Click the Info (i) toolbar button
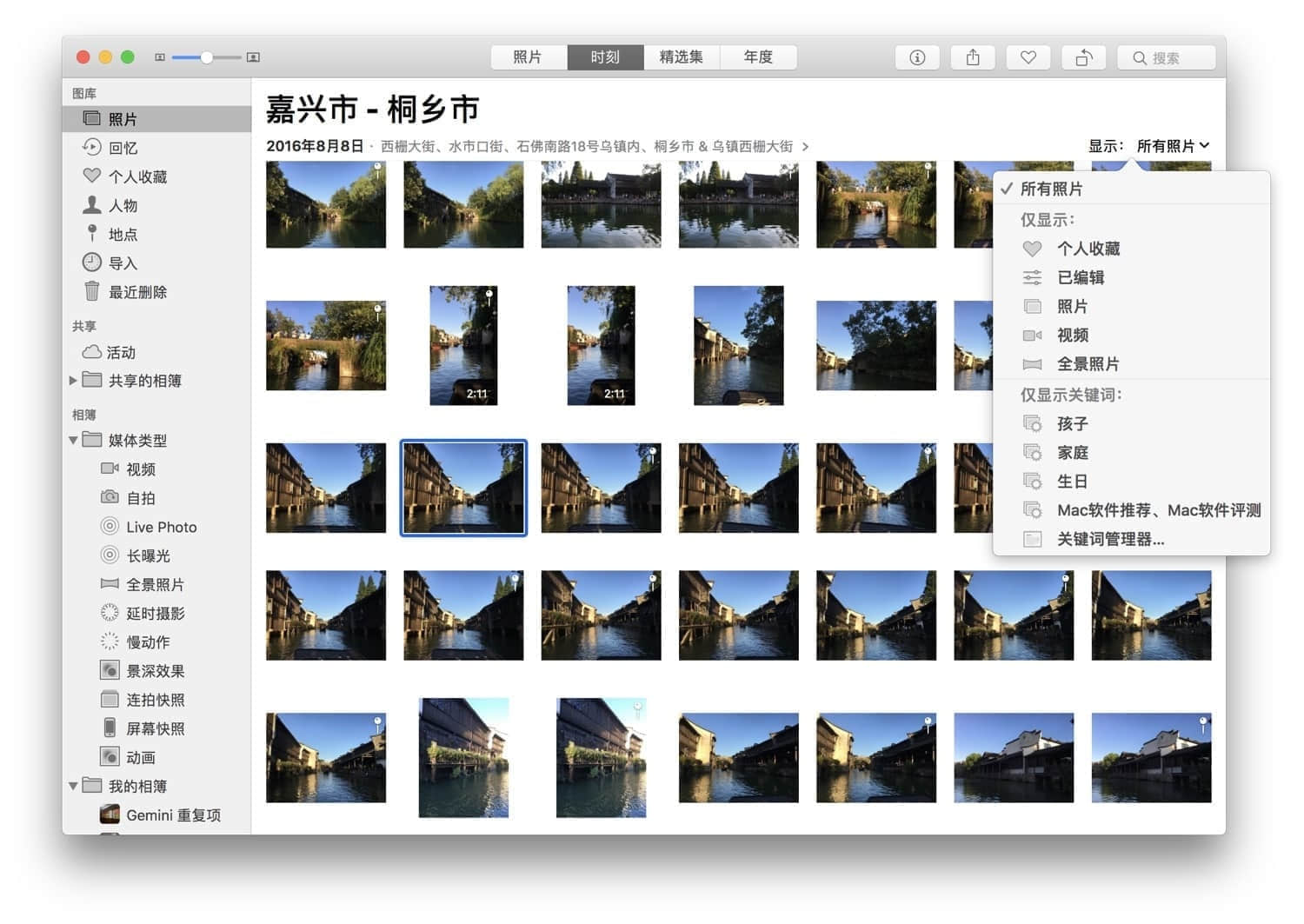The image size is (1304, 924). (917, 57)
